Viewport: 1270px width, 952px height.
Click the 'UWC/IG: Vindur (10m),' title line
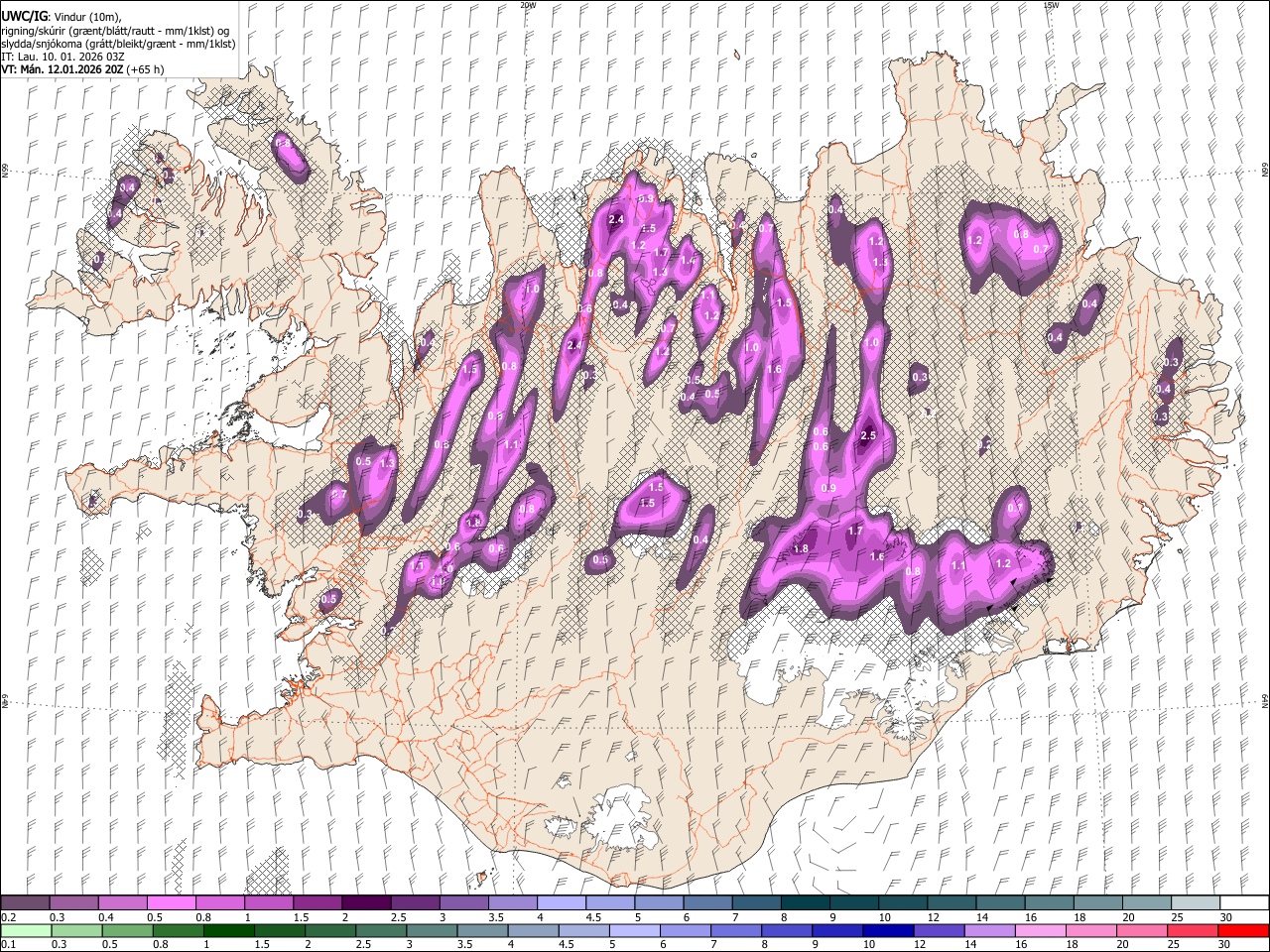(x=62, y=16)
